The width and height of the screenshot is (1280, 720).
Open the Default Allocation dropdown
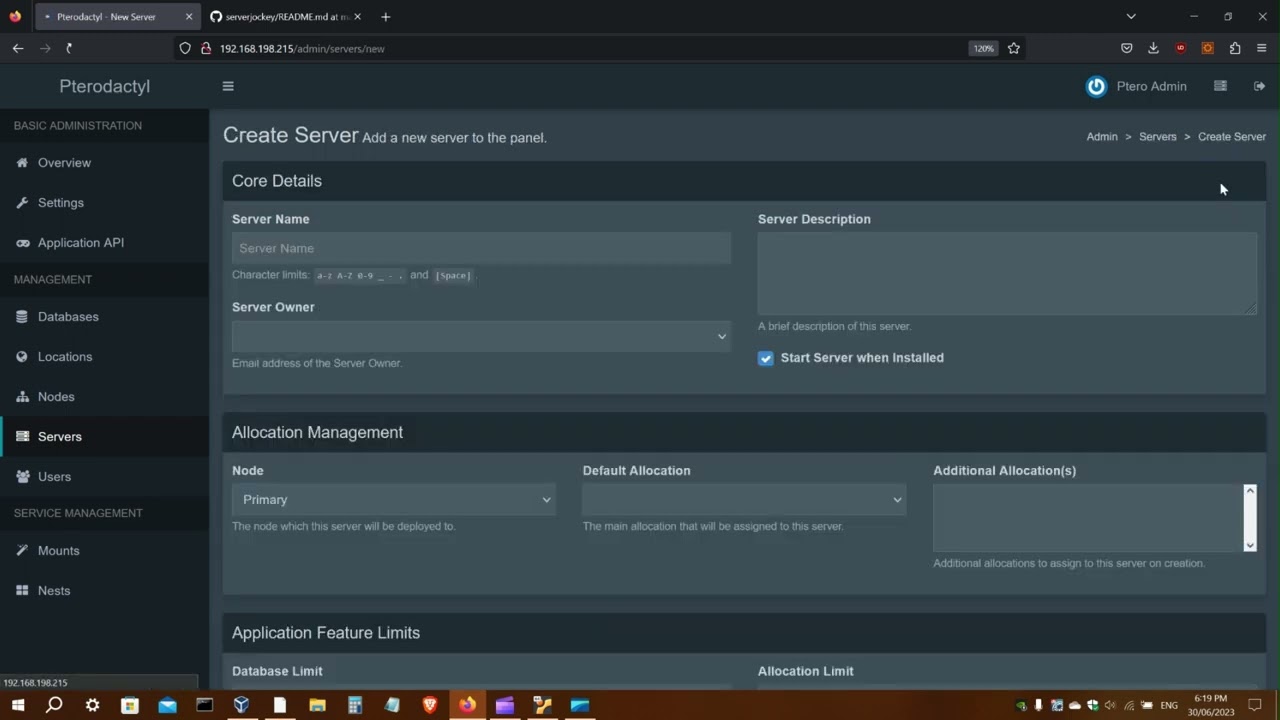click(744, 500)
